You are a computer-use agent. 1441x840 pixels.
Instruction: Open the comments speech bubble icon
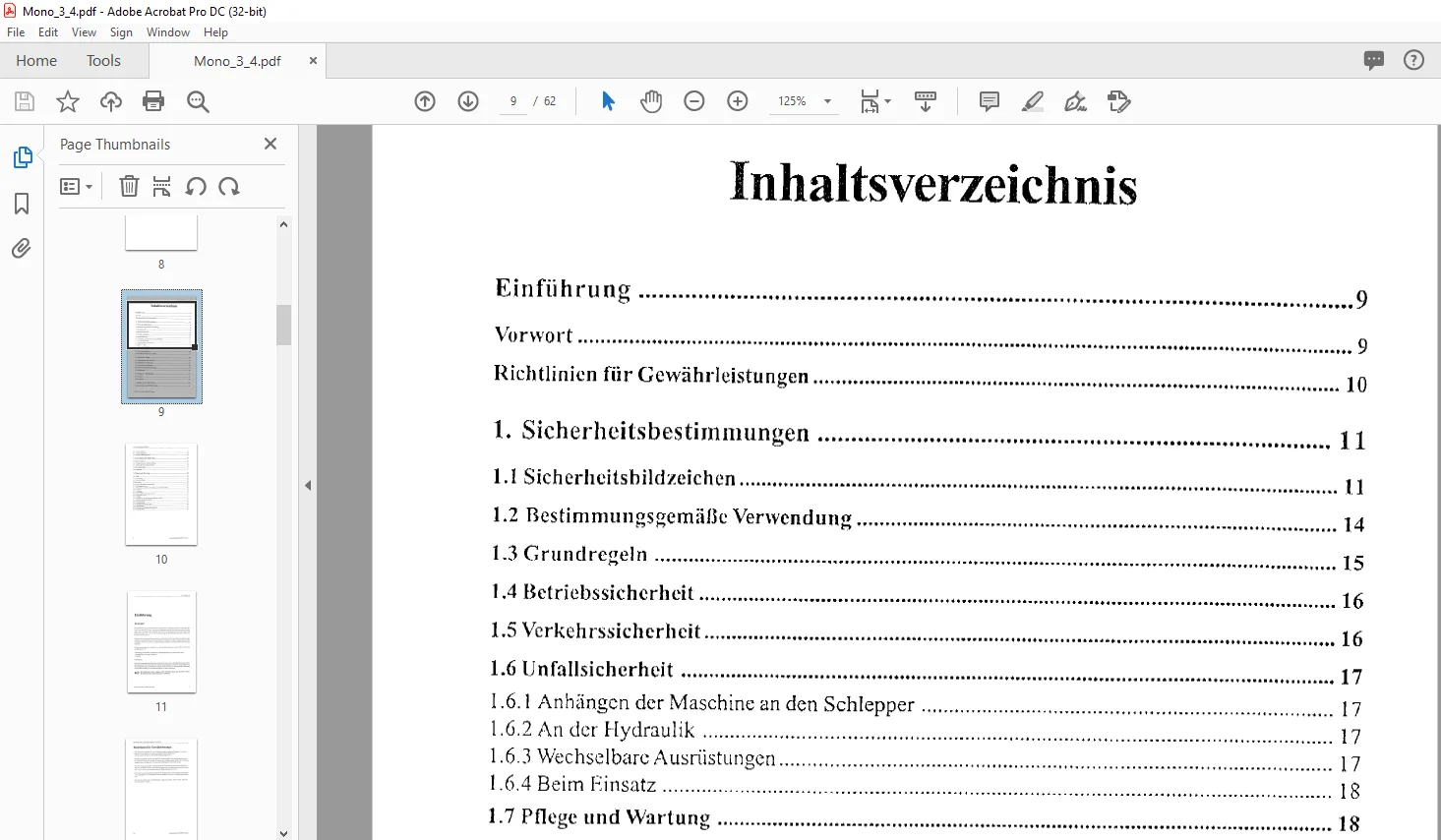(x=1374, y=60)
